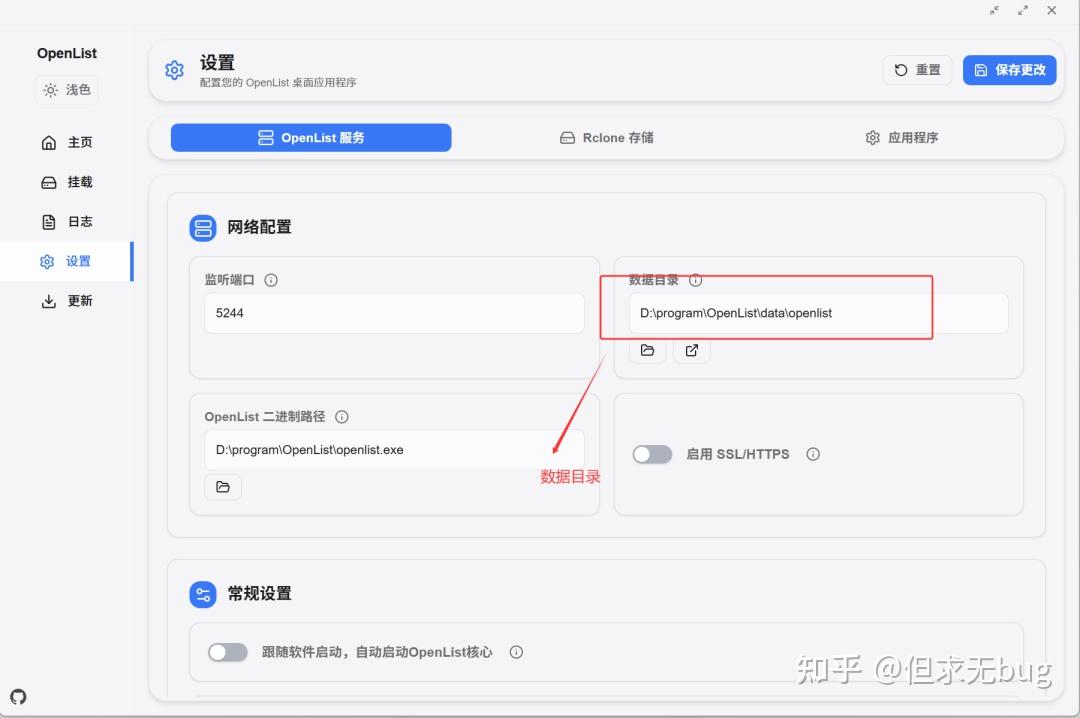This screenshot has width=1080, height=718.
Task: Open 数据目录 in external explorer icon
Action: point(692,350)
